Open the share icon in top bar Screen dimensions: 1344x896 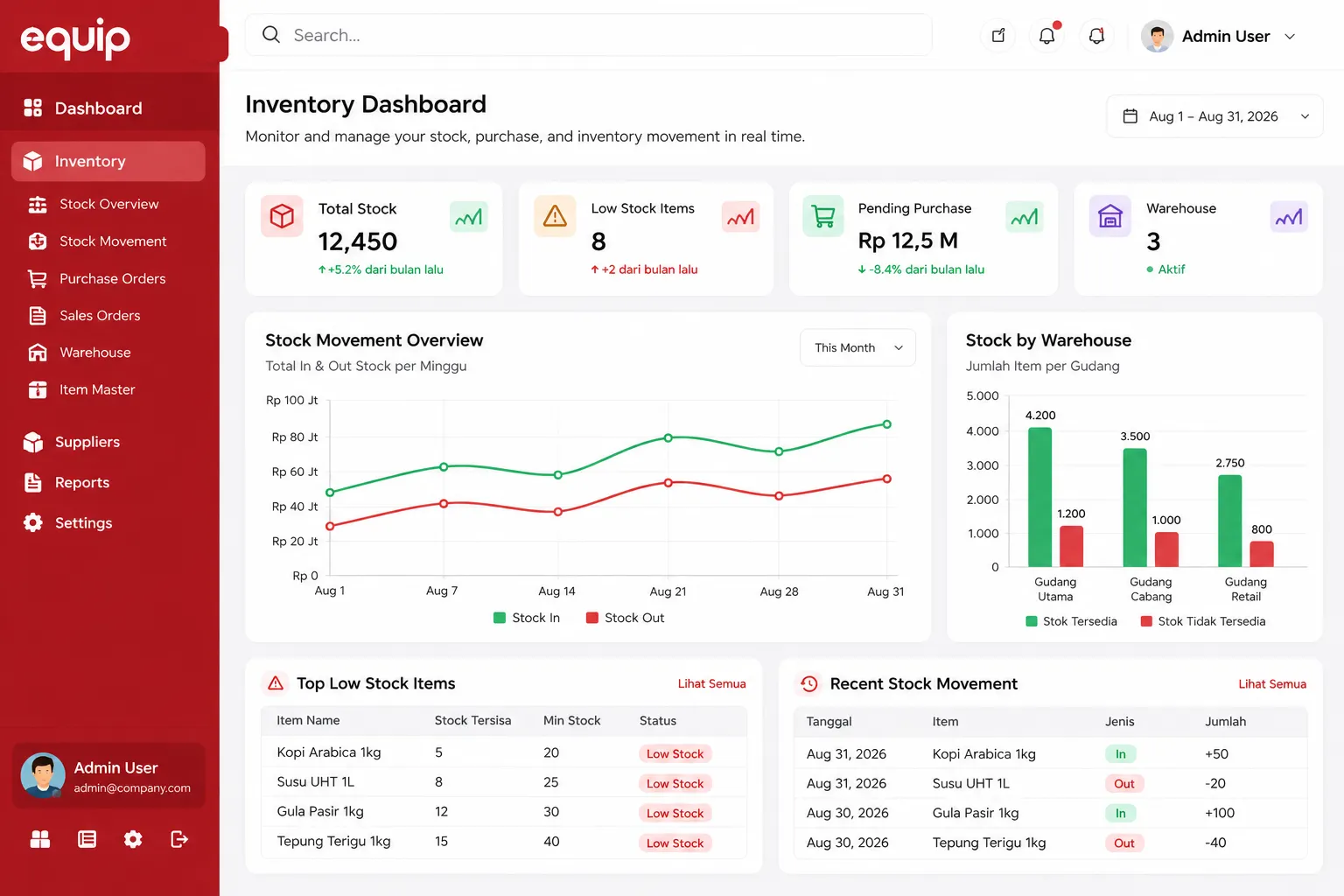(998, 36)
